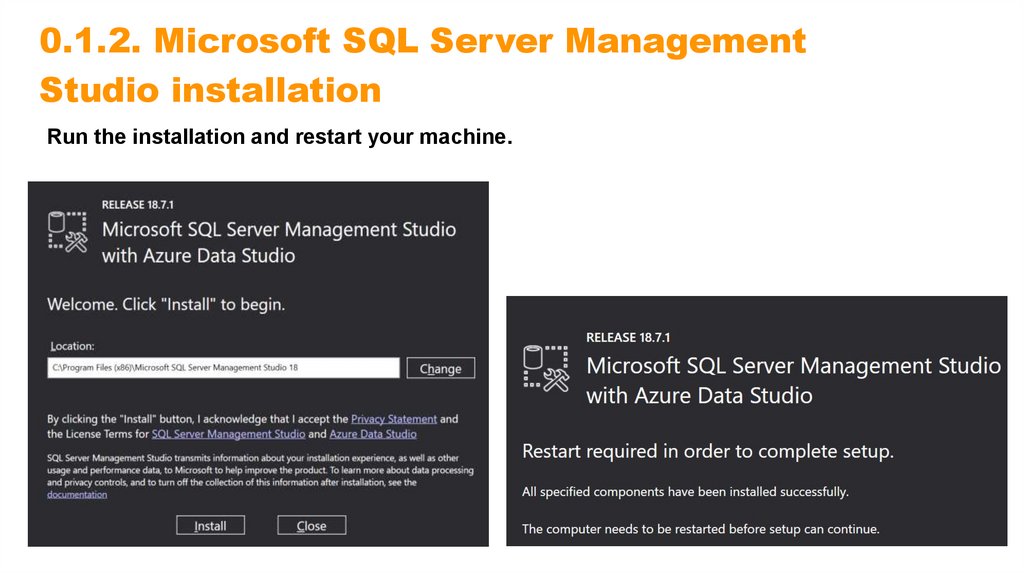Viewport: 1024px width, 574px height.
Task: Click the SSMS logo icon in the Restart required dialog
Action: click(x=546, y=369)
